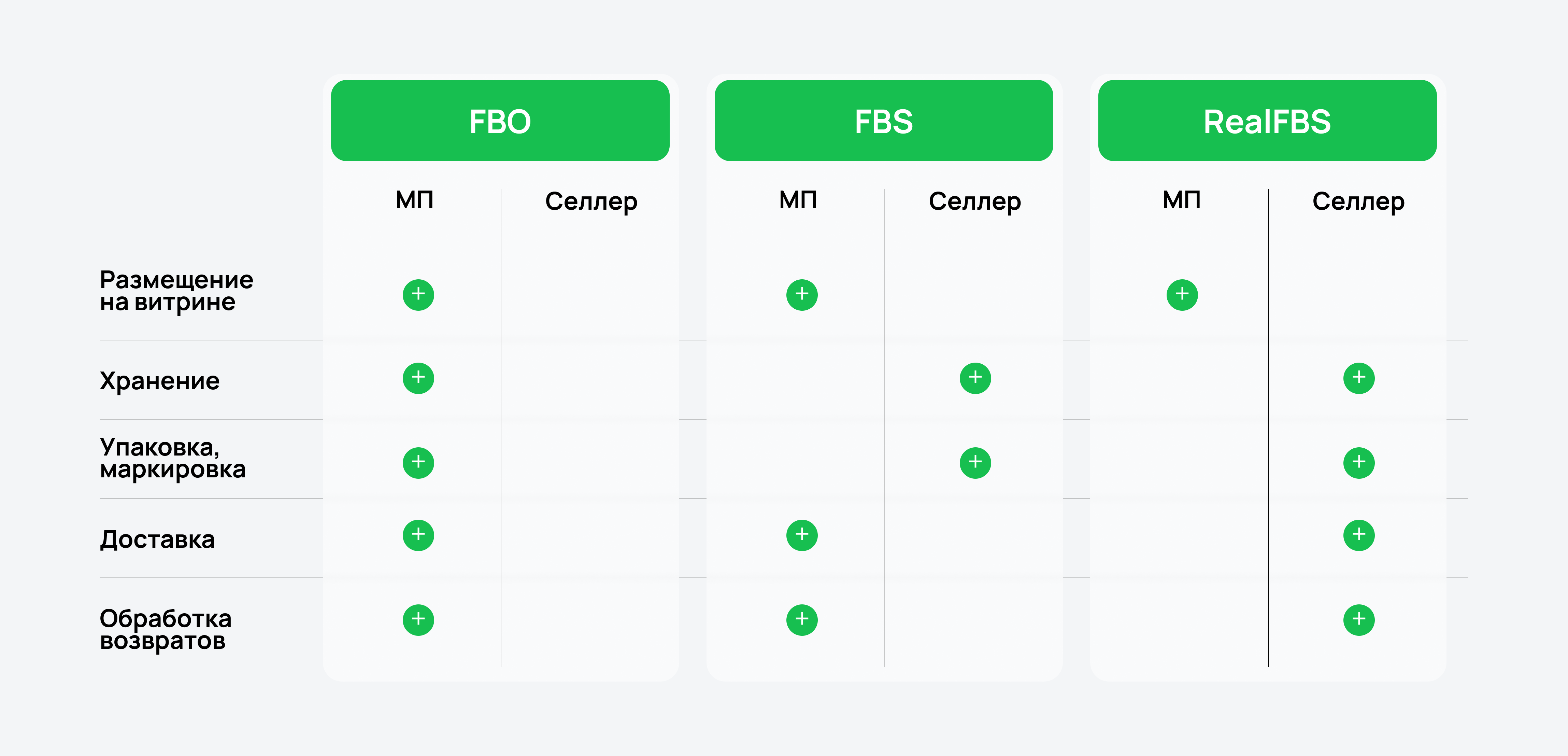The width and height of the screenshot is (1568, 756).
Task: Click RealFBS Селлер plus icon for Хранение
Action: tap(1359, 378)
